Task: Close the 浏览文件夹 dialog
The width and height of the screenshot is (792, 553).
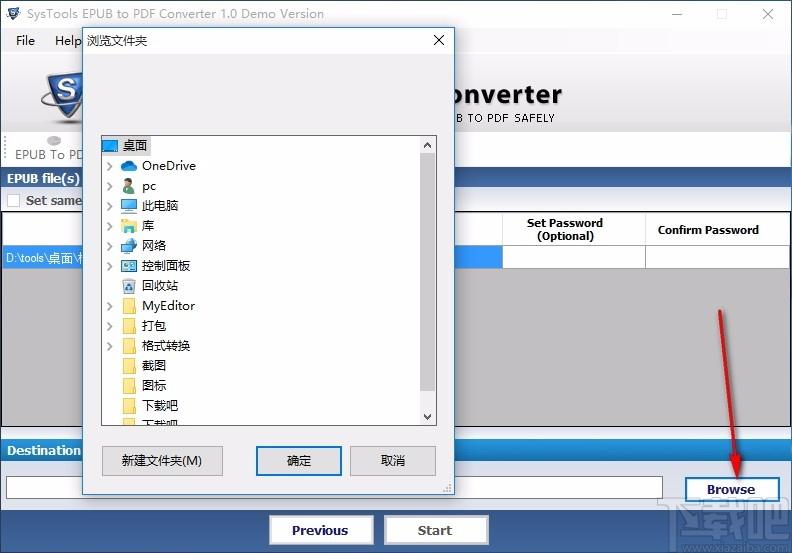Action: coord(439,40)
